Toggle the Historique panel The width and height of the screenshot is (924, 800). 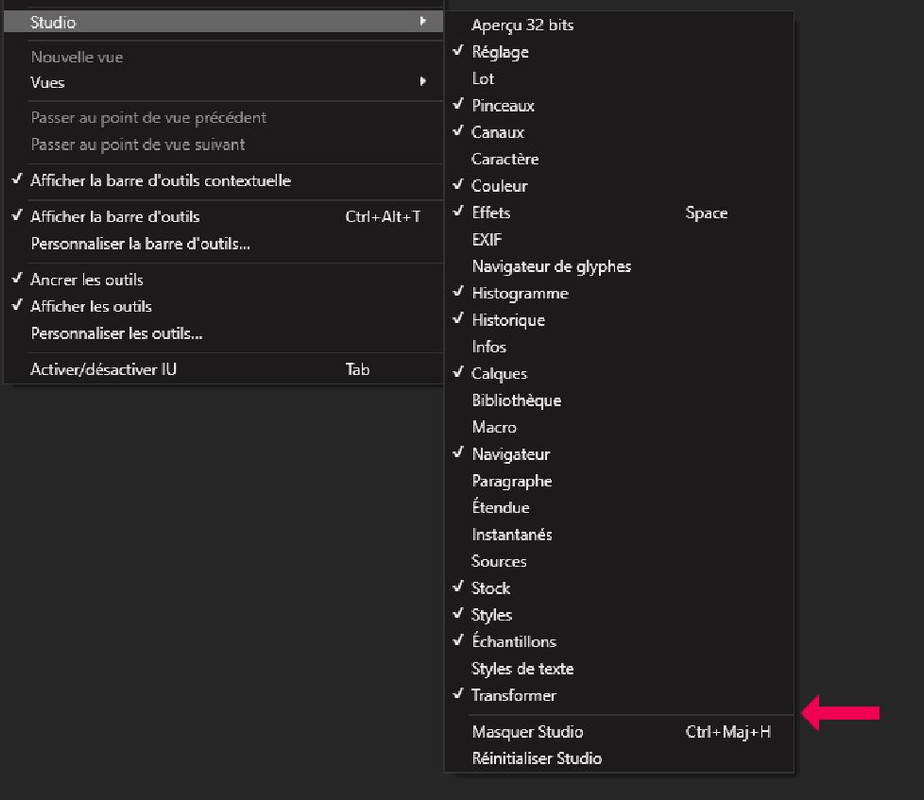point(619,320)
